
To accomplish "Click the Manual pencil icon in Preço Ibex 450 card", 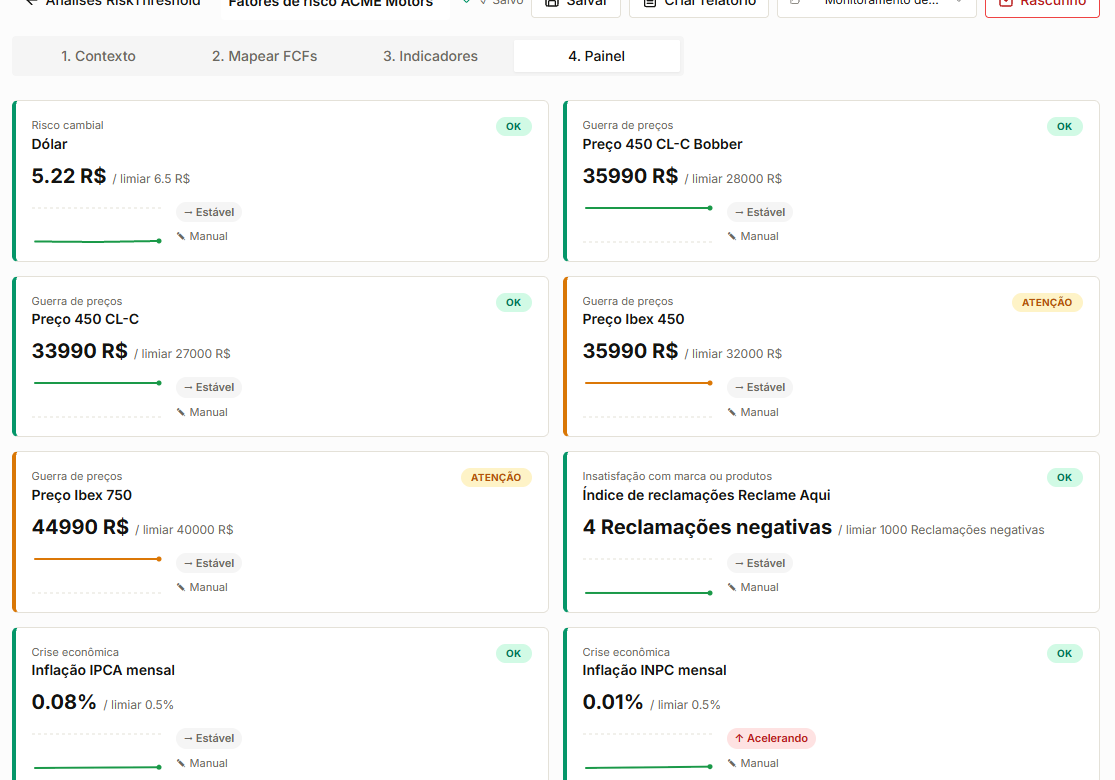I will [x=732, y=412].
